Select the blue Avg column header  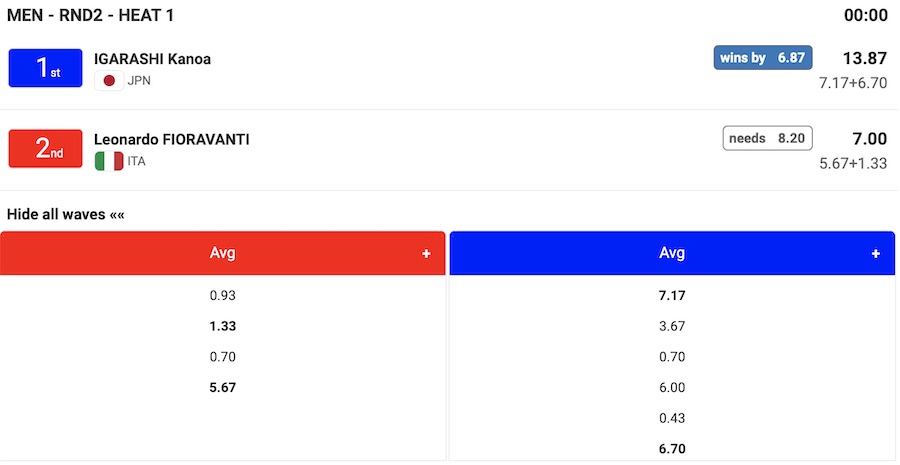pyautogui.click(x=672, y=254)
